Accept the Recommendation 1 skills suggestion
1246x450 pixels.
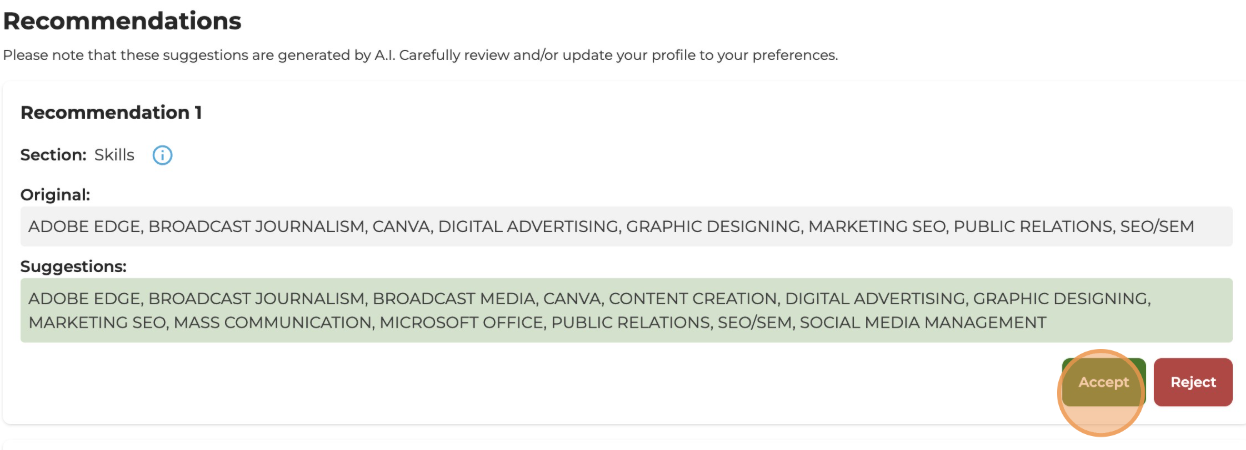point(1103,382)
